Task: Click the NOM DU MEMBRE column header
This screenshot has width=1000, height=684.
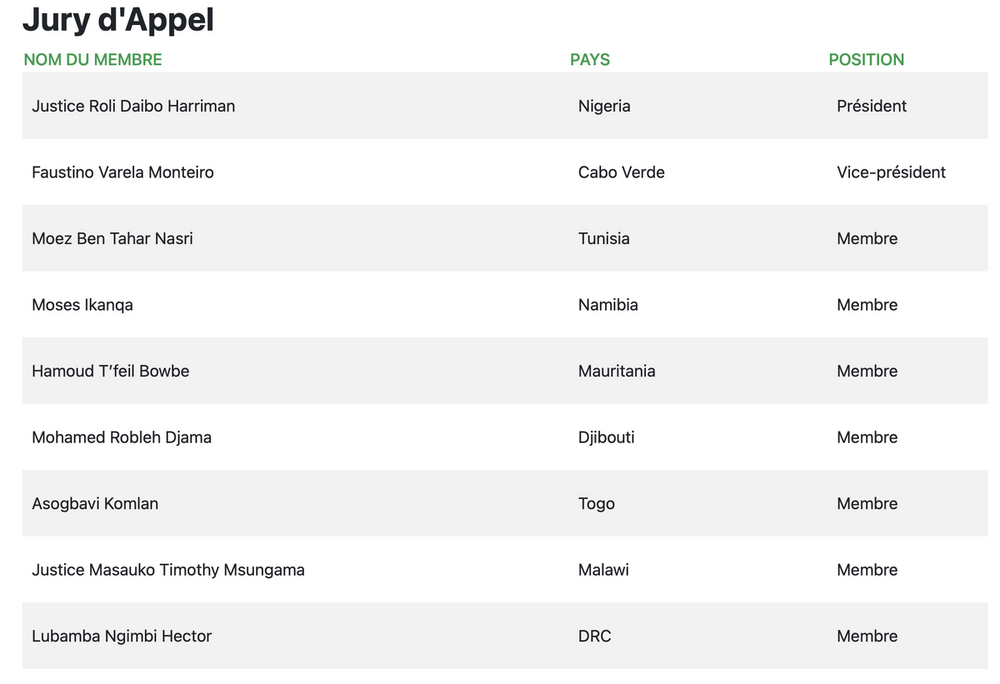Action: click(93, 60)
